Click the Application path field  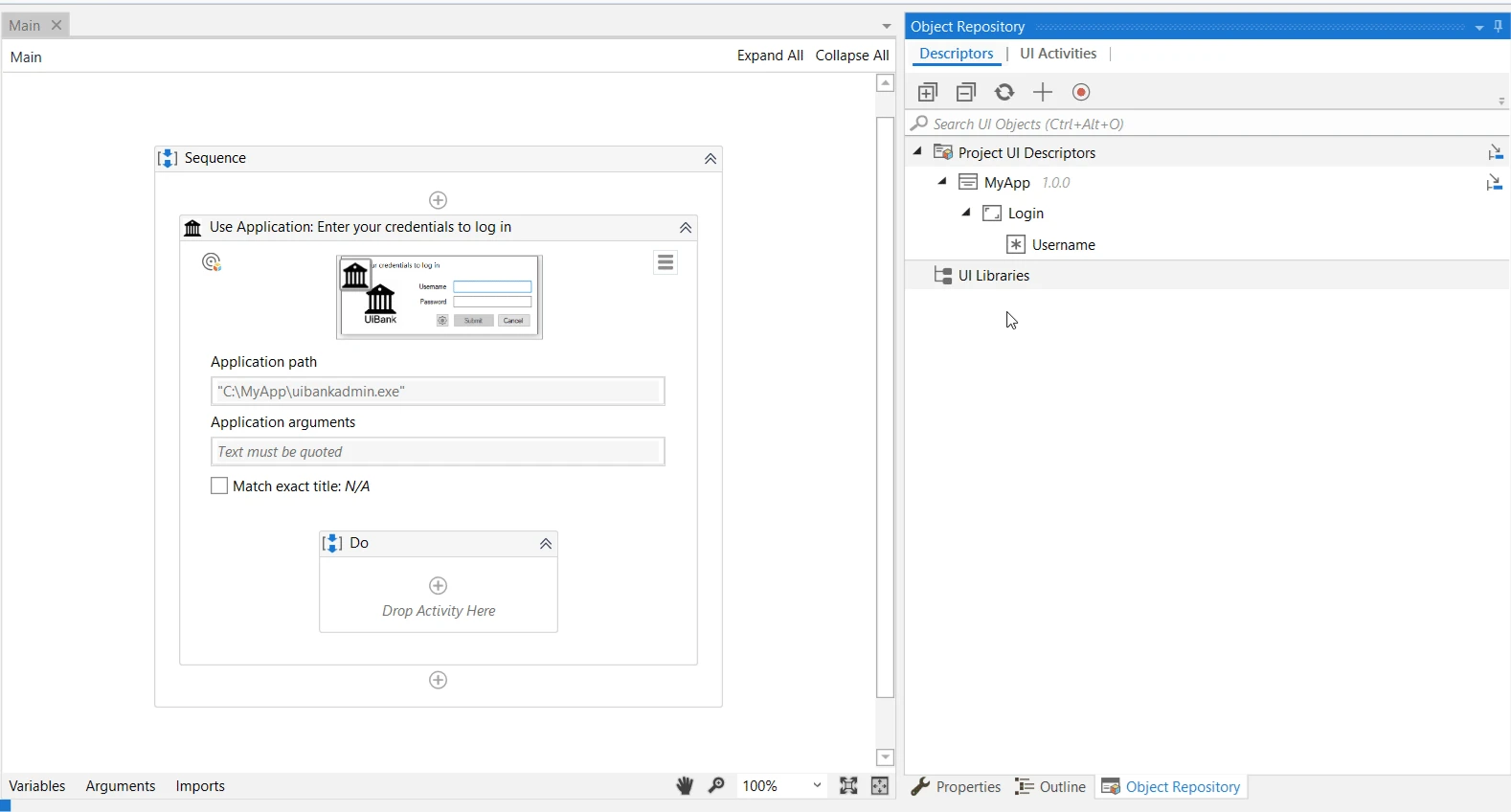pos(438,391)
